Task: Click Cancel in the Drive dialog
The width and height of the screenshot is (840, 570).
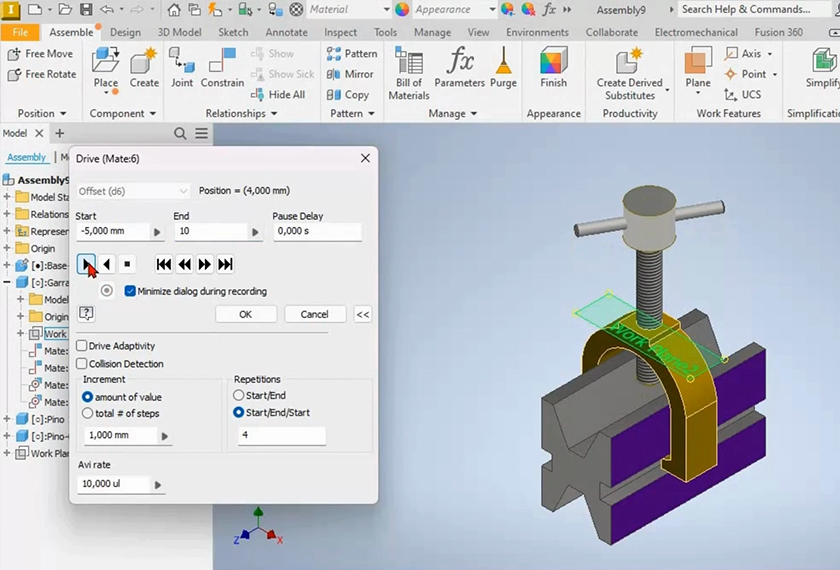Action: coord(314,314)
